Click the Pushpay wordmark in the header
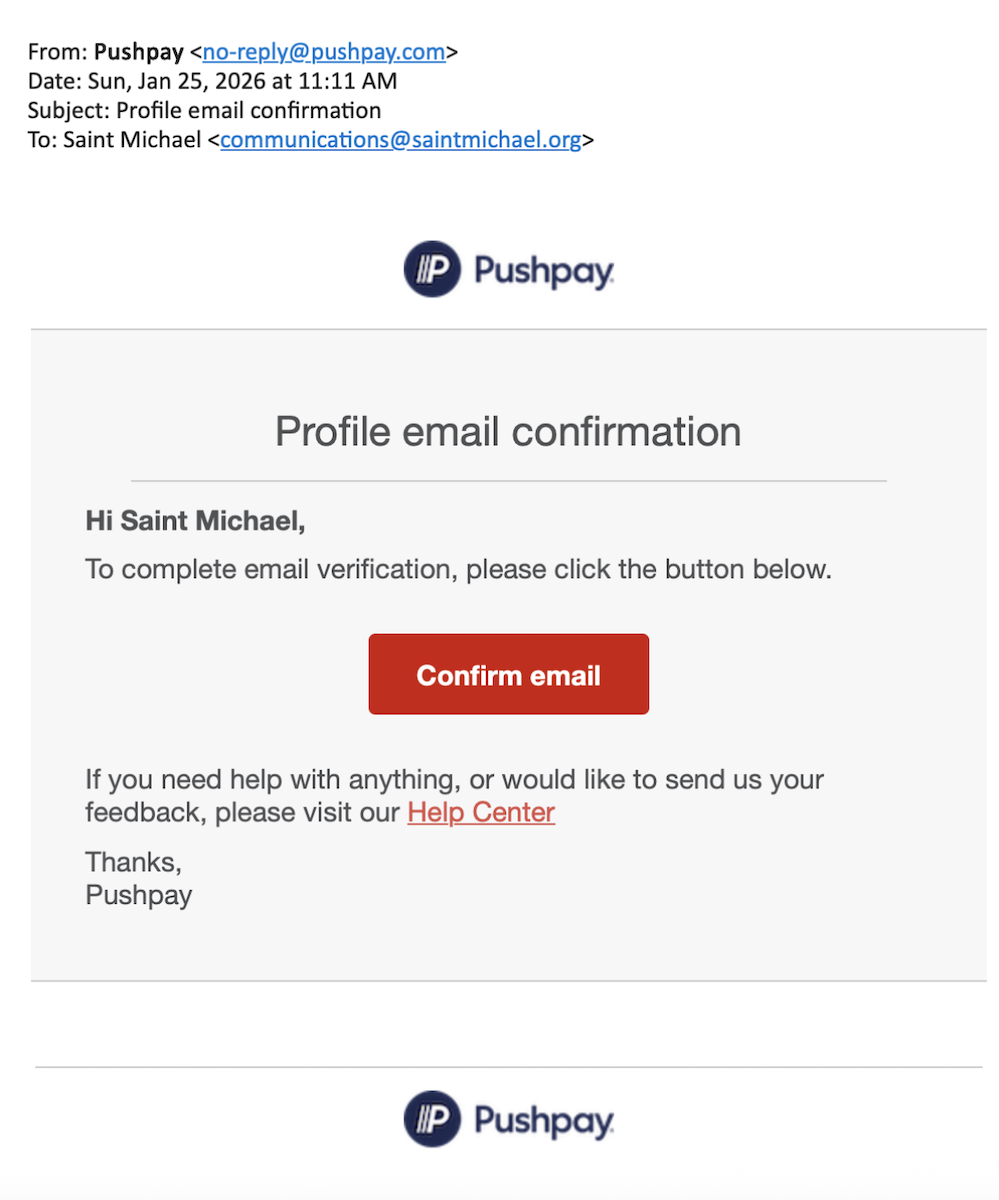Screen dimensions: 999x1200 click(545, 271)
